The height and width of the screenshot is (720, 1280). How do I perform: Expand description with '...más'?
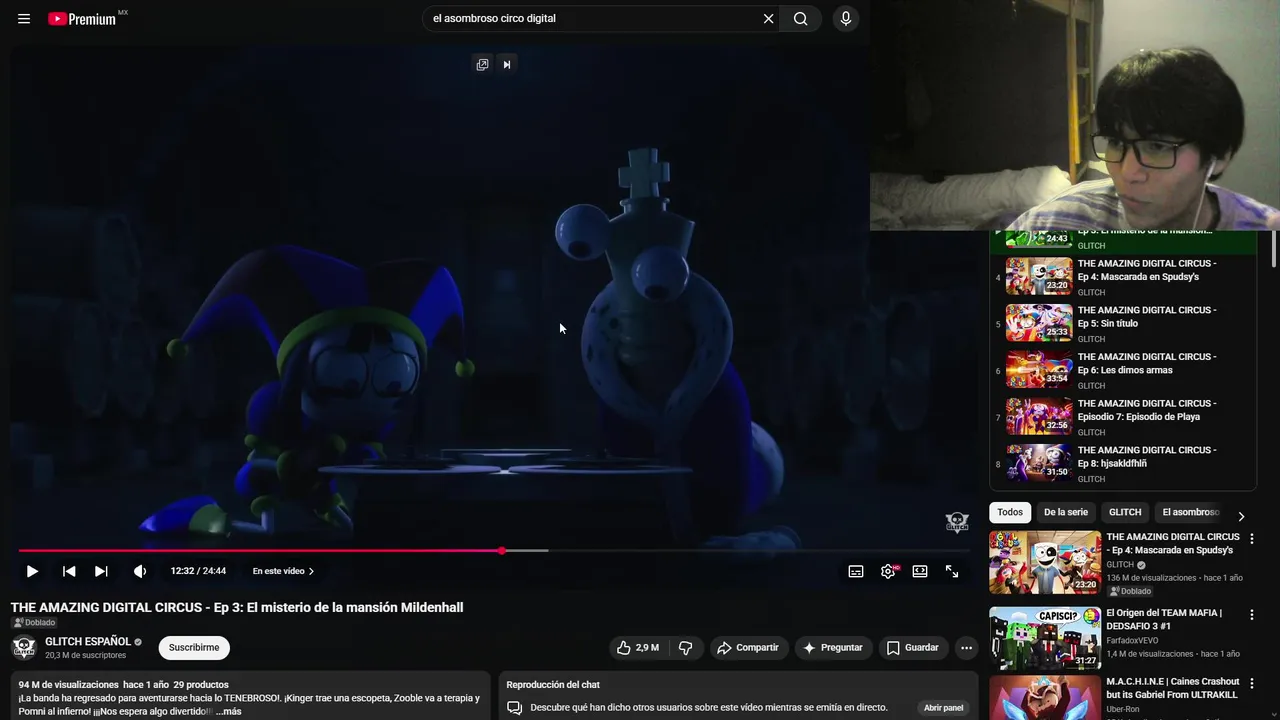228,711
